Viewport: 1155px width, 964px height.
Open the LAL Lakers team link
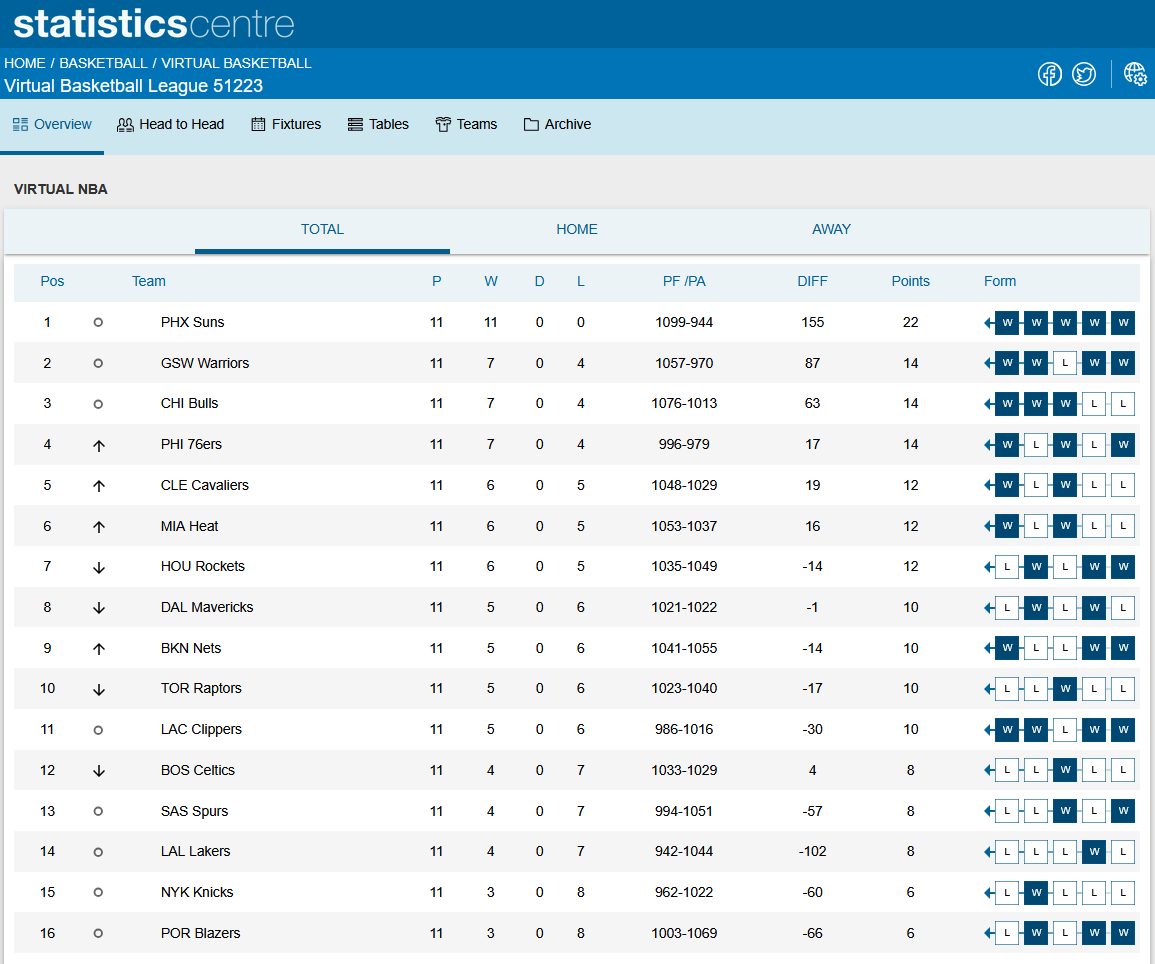[195, 852]
